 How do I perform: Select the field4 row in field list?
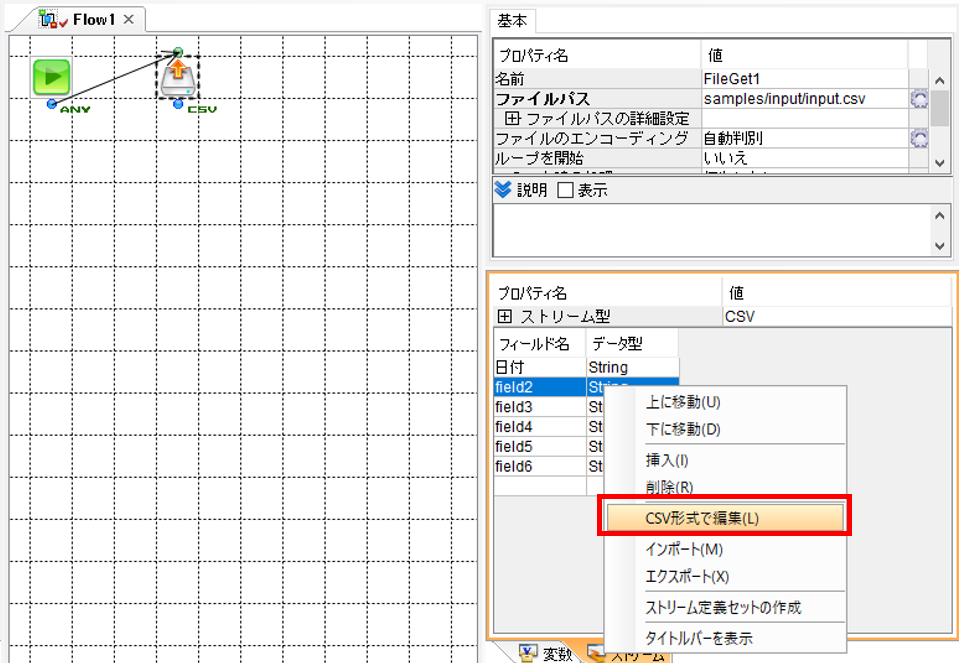[539, 426]
